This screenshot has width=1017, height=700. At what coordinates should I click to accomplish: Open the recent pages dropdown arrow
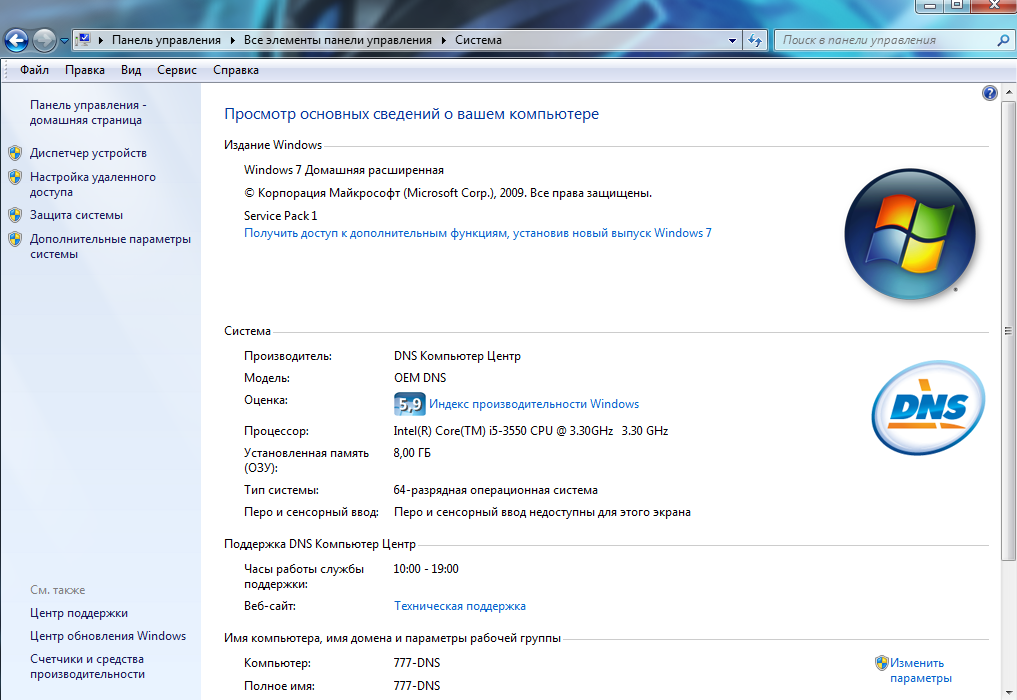[x=64, y=40]
